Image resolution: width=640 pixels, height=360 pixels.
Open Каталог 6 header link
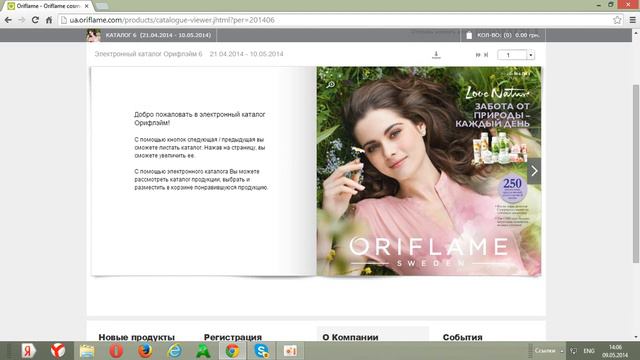pos(158,35)
